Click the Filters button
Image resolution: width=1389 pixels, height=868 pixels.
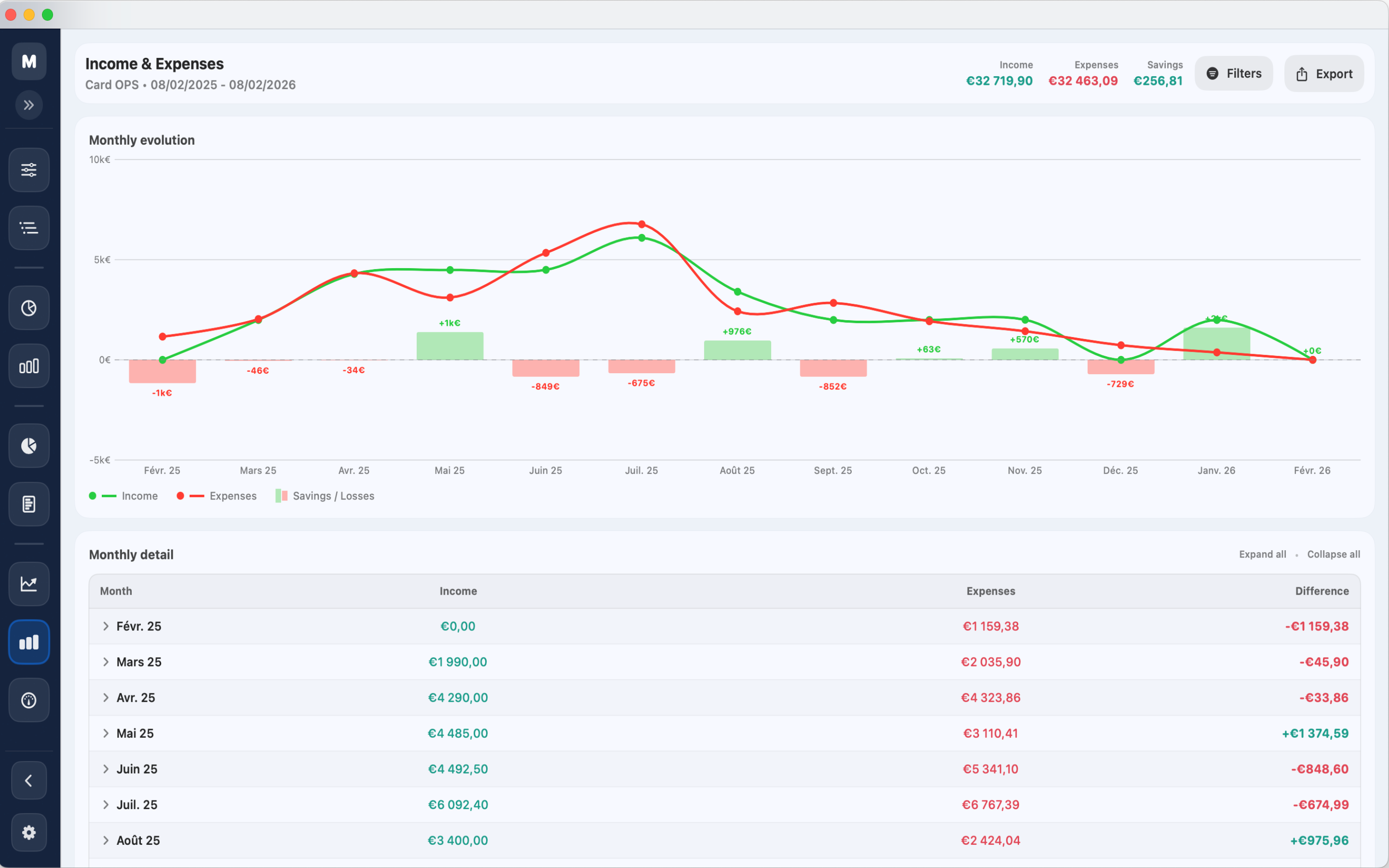tap(1234, 73)
